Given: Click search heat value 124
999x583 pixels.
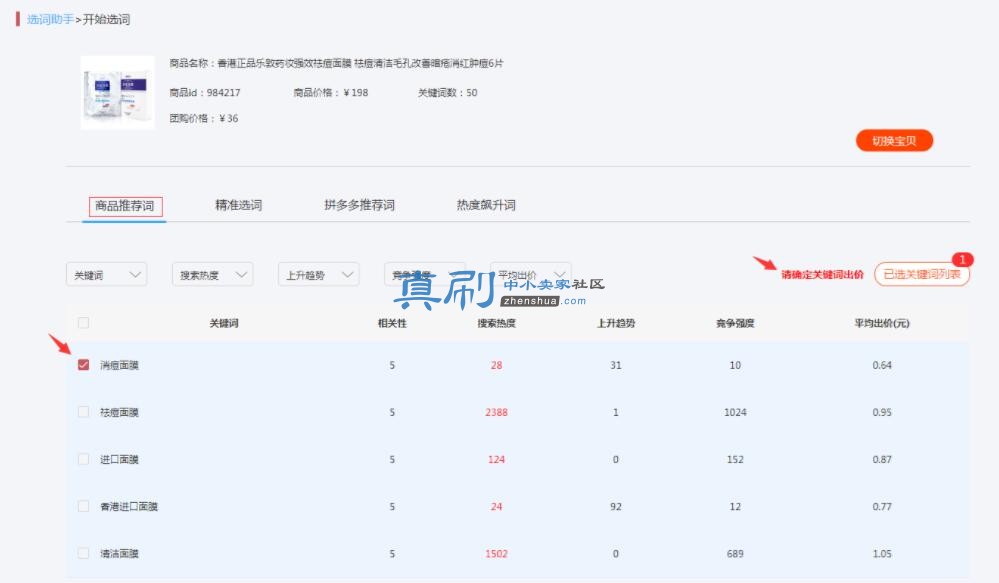Looking at the screenshot, I should click(x=496, y=459).
